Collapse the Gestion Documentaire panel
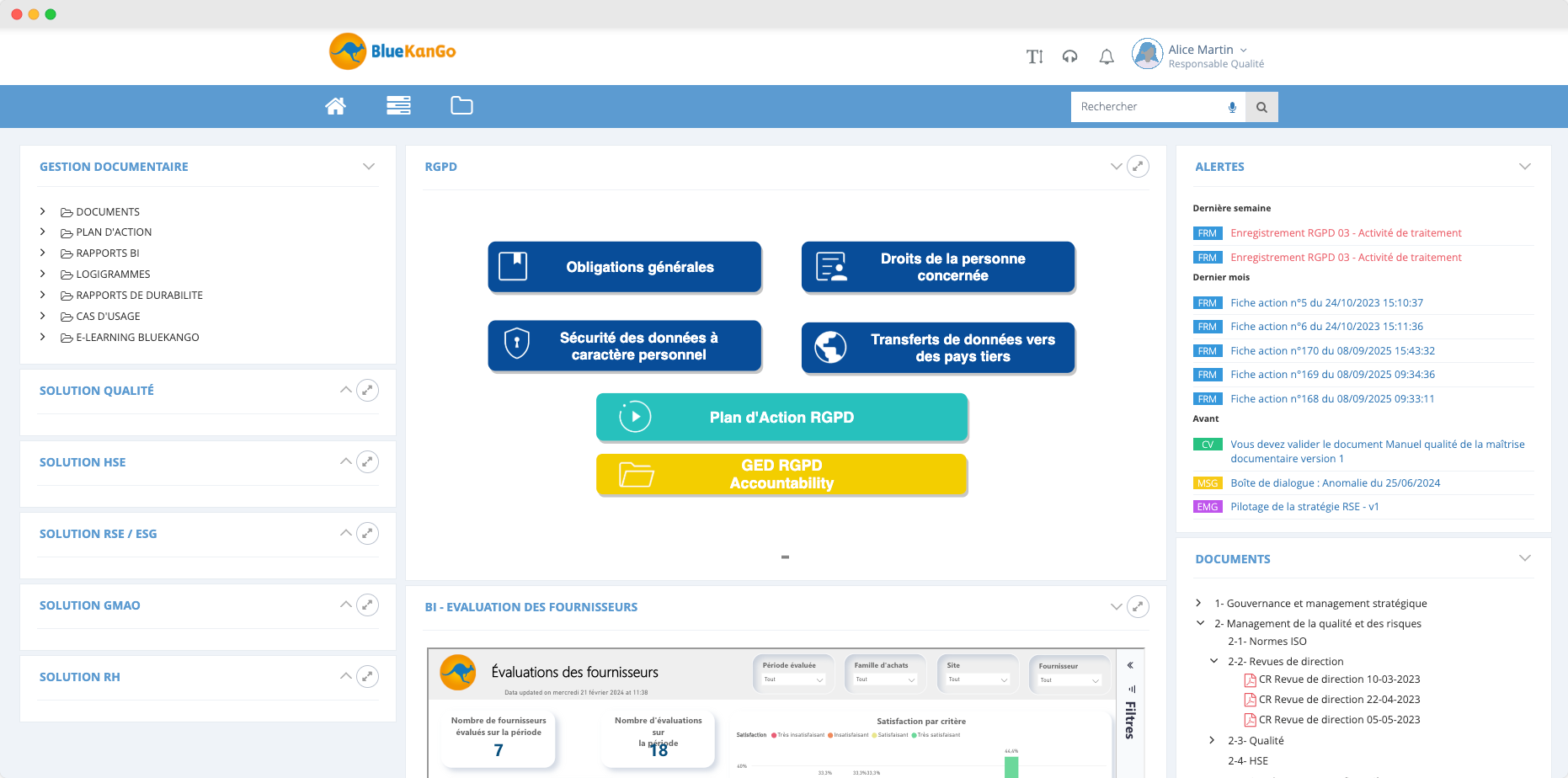 (x=368, y=167)
